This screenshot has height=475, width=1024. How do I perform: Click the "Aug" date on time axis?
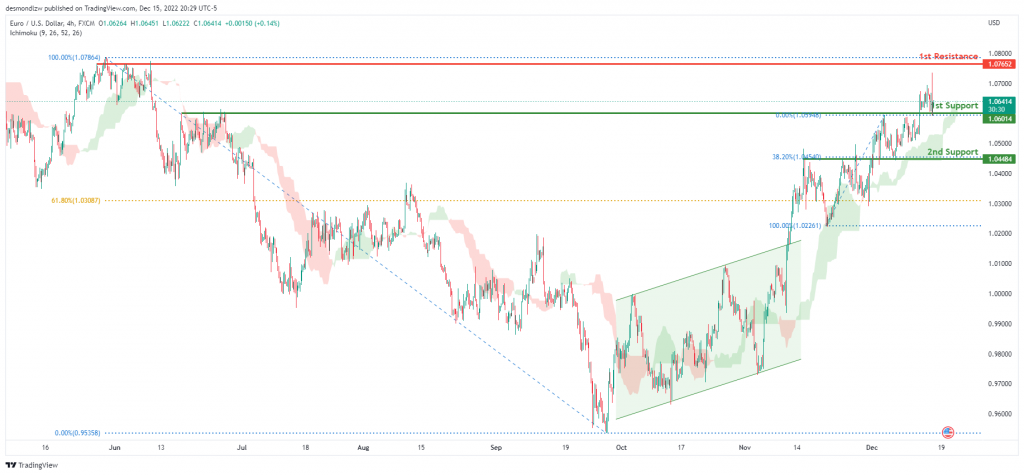point(364,449)
